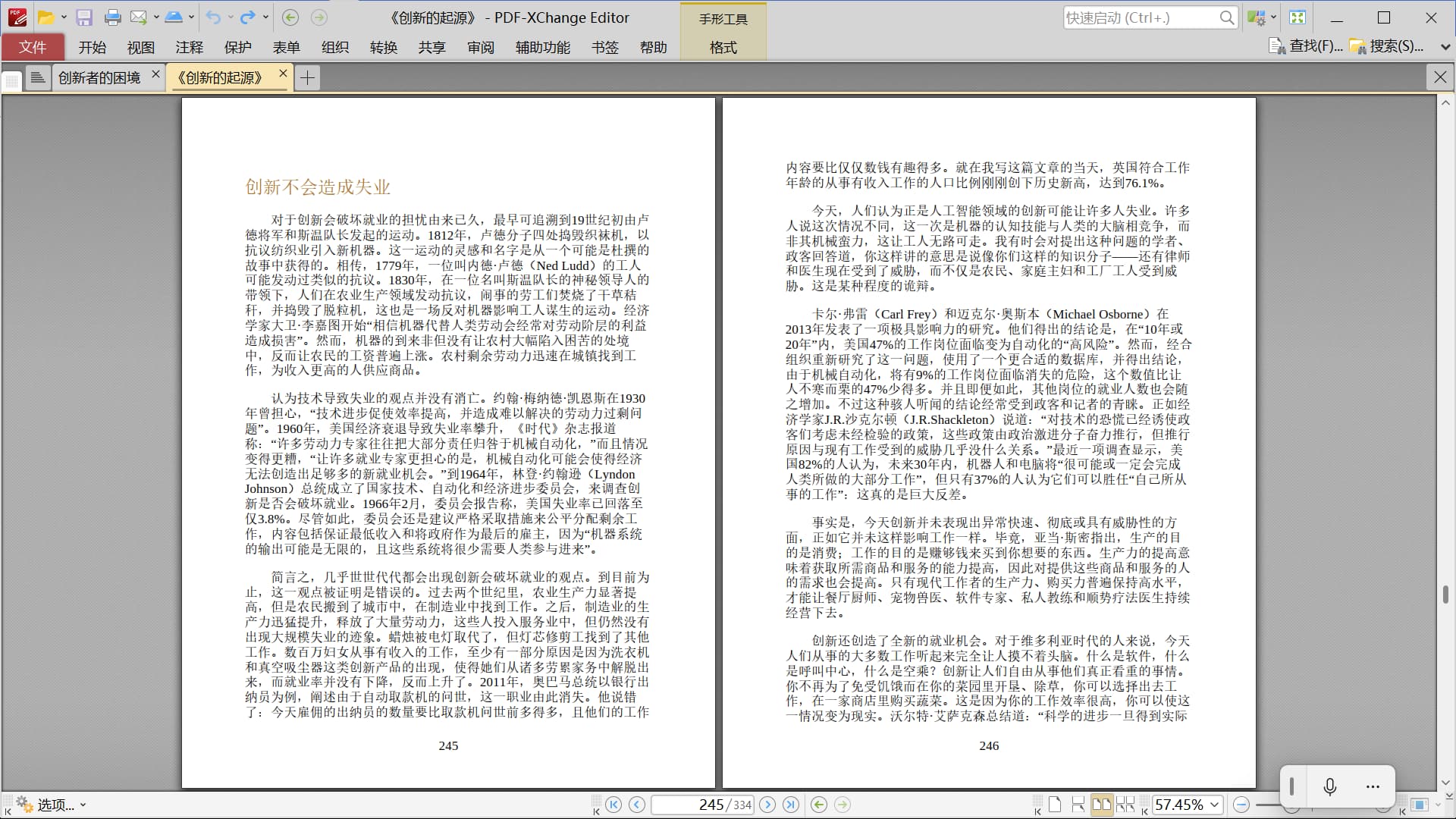Click the 文件 file button

click(x=33, y=47)
